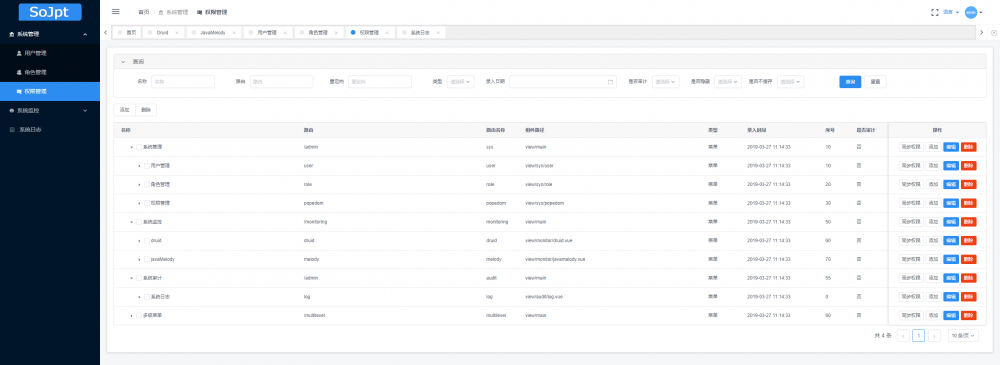Click the 系统监控 sidebar icon

[x=12, y=110]
